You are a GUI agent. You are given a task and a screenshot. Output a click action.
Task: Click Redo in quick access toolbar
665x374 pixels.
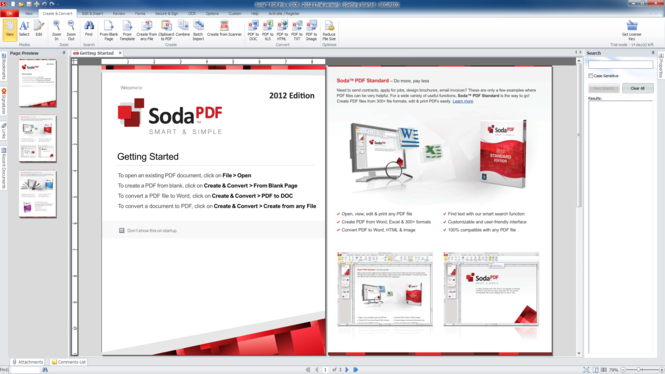click(52, 4)
